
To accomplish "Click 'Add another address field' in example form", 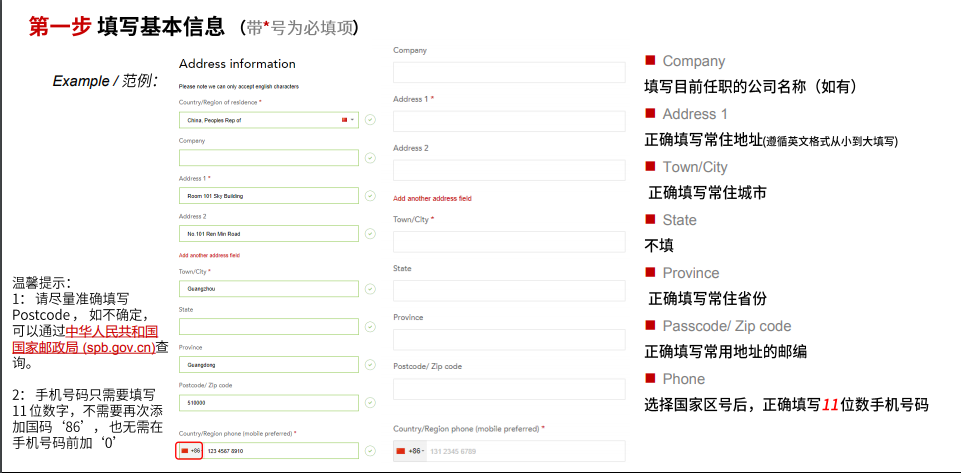I will point(212,255).
